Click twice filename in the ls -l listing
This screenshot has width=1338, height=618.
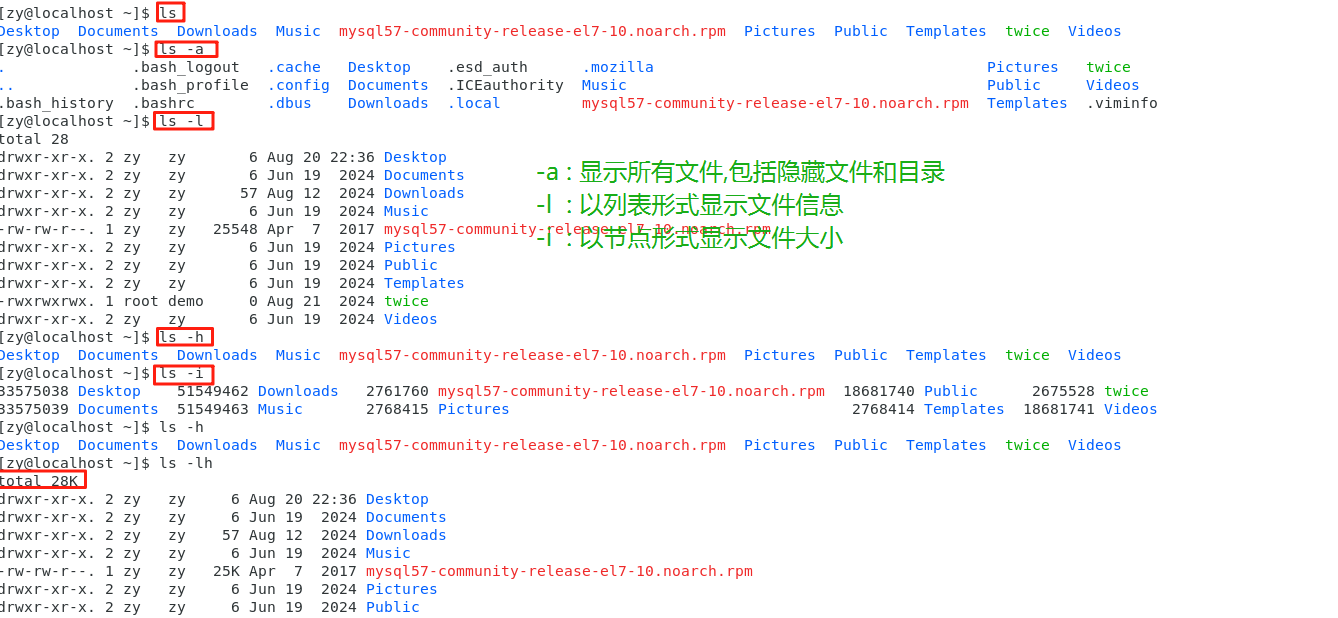[406, 301]
